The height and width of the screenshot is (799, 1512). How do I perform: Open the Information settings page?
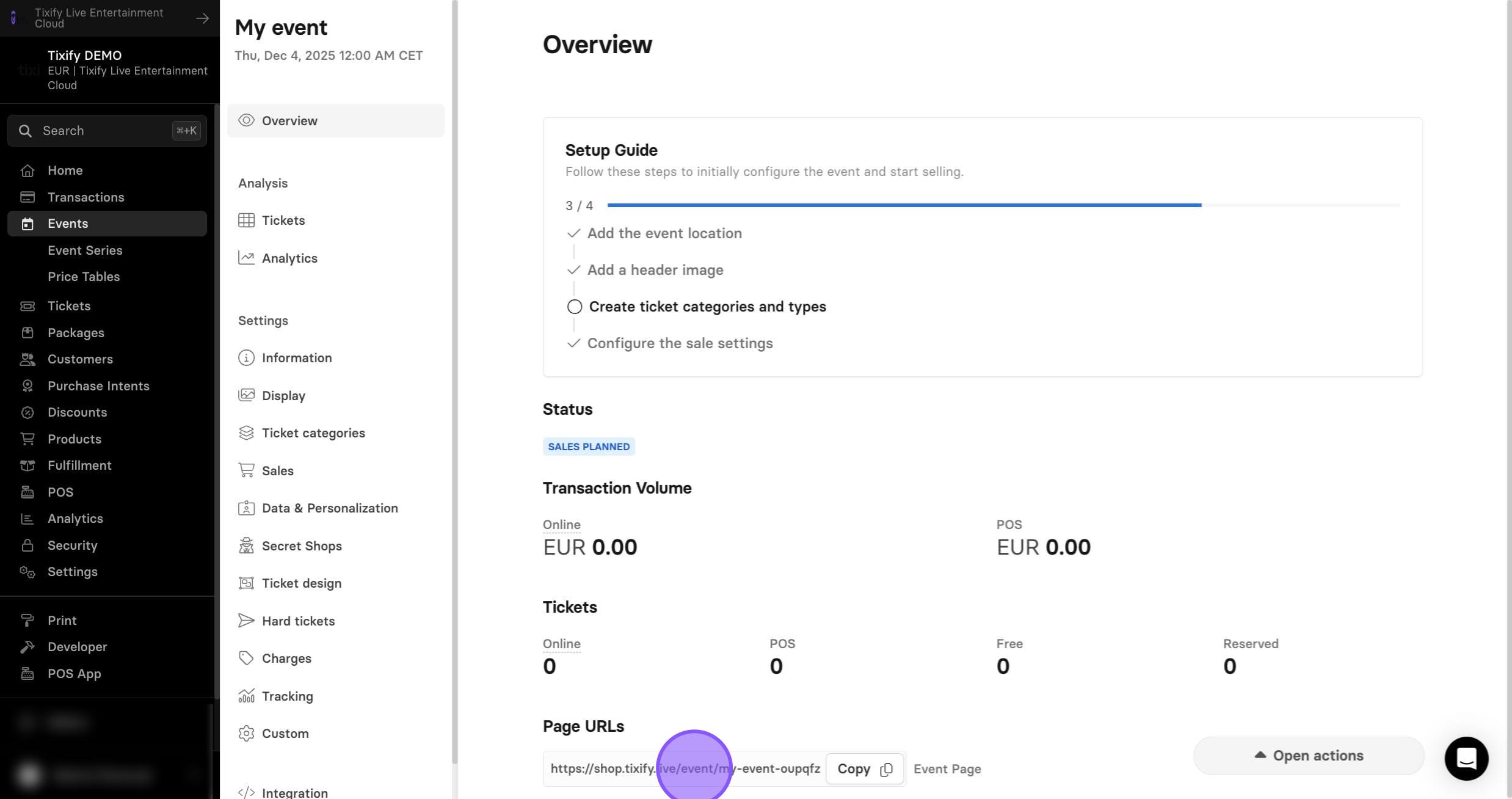coord(336,358)
